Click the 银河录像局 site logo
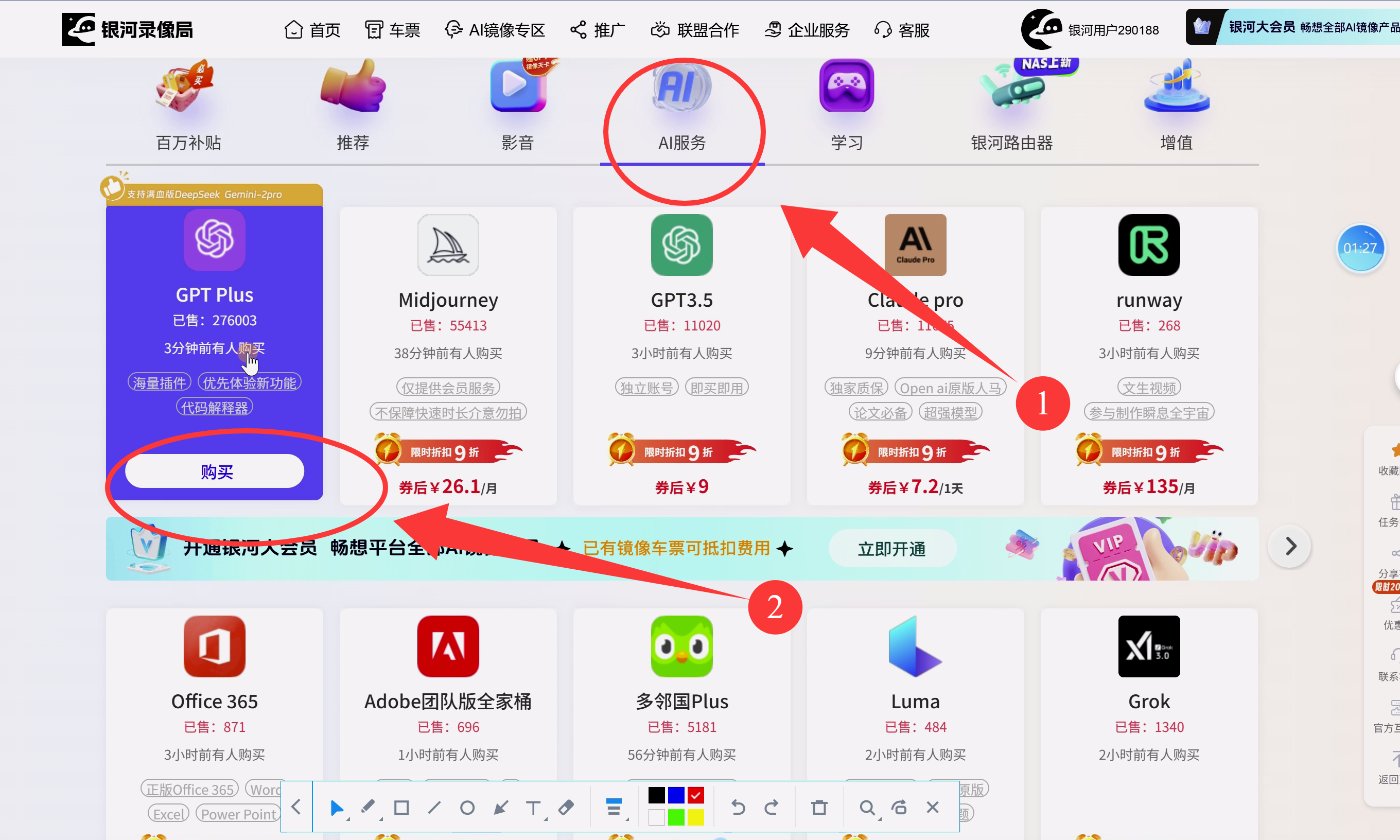The height and width of the screenshot is (840, 1400). [127, 29]
